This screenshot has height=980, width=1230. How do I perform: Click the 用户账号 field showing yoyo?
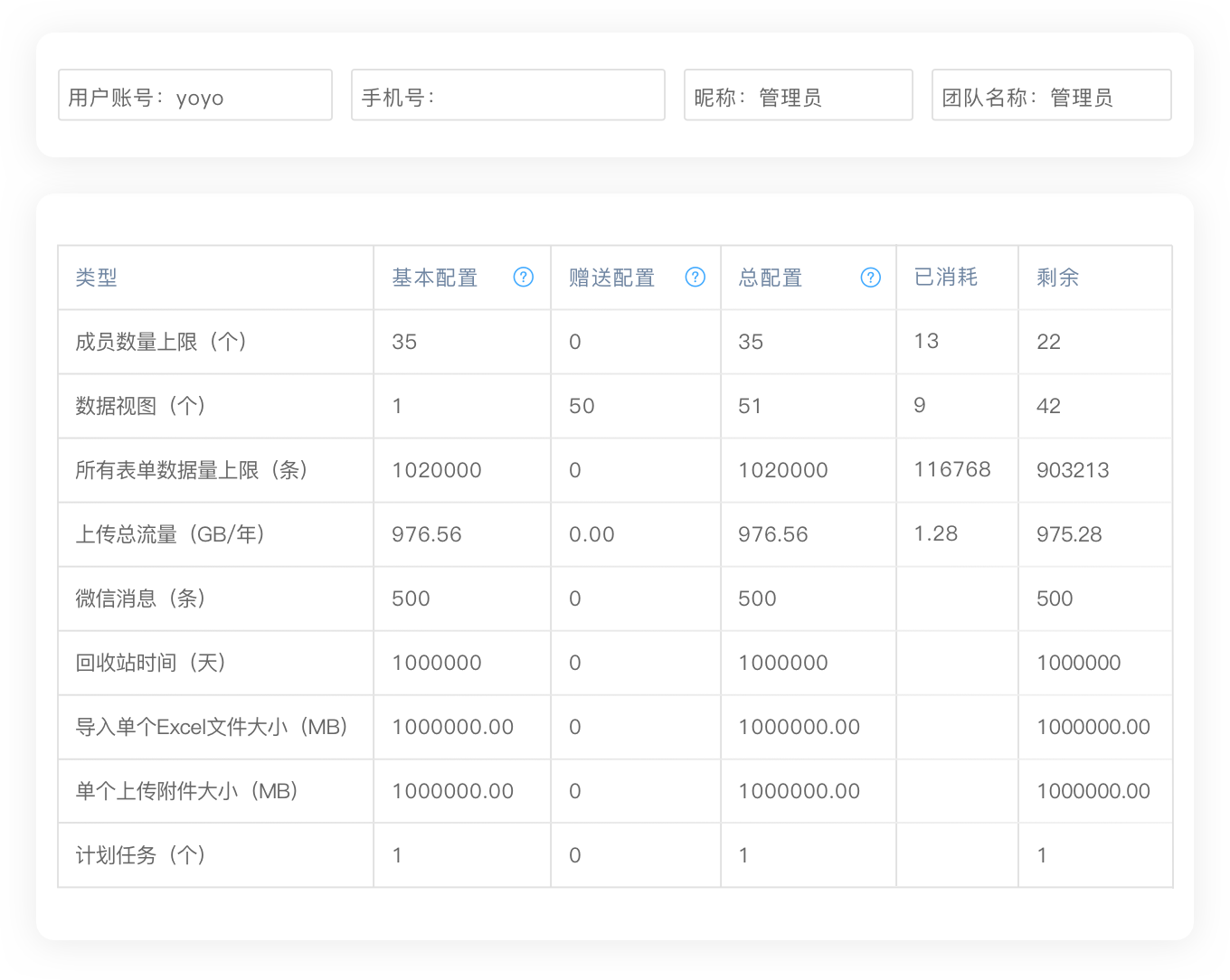(195, 94)
